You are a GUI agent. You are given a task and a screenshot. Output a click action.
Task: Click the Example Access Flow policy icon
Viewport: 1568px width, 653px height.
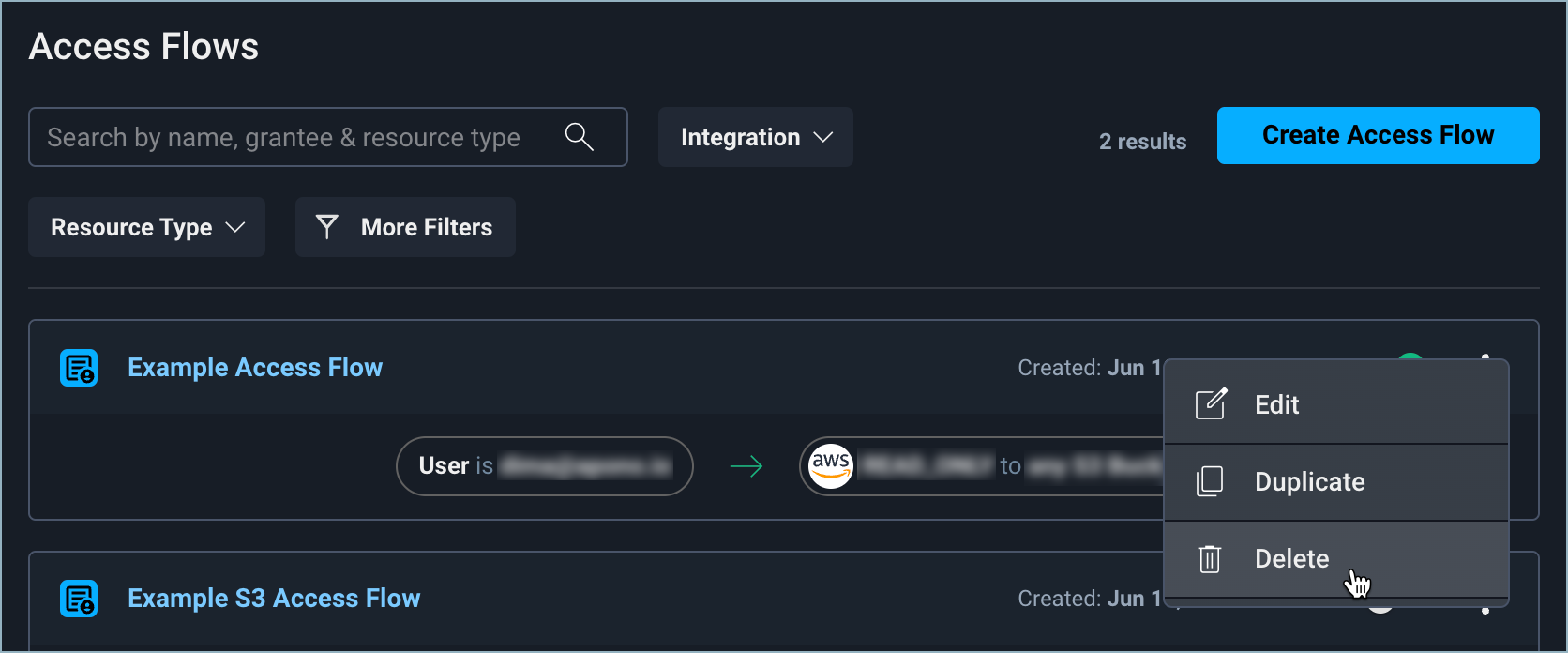tap(79, 368)
